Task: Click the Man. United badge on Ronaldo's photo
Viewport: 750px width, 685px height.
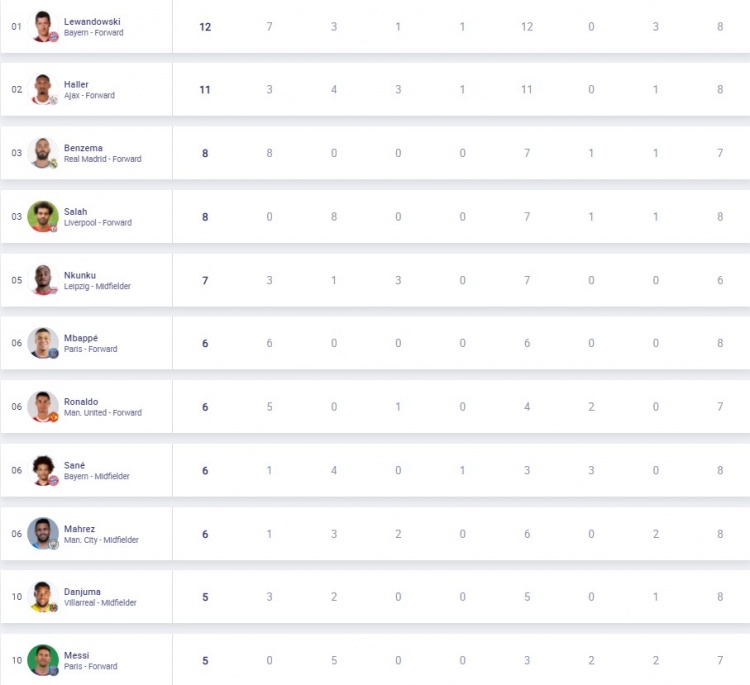Action: 54,417
